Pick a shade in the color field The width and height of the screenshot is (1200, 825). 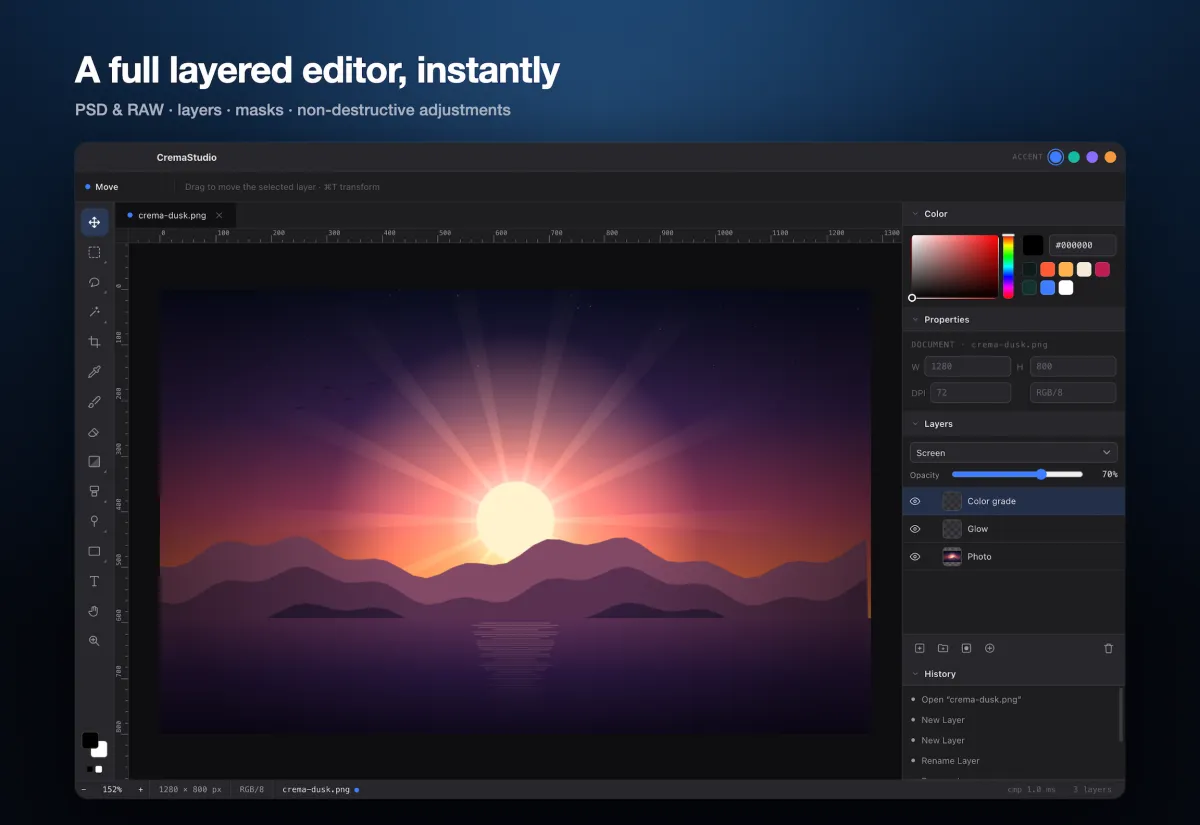point(955,267)
